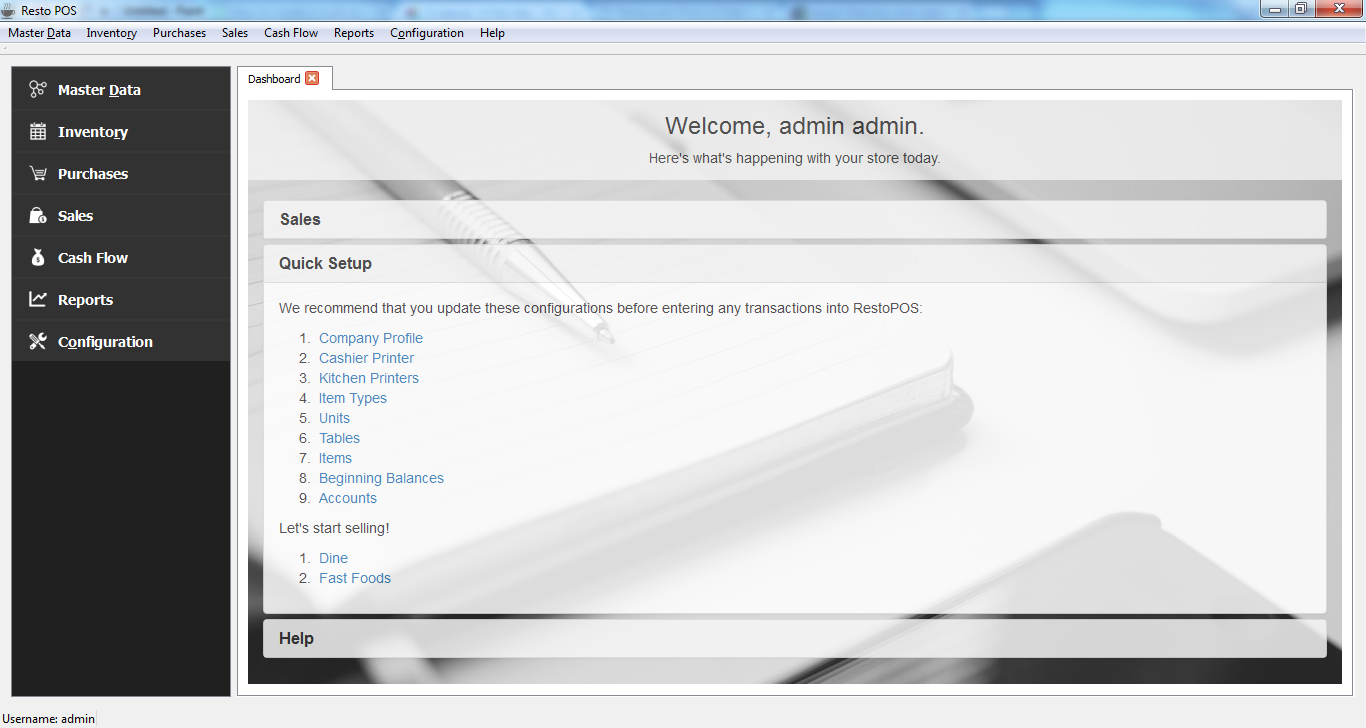
Task: Click the Resto POS title bar app icon
Action: pyautogui.click(x=9, y=9)
